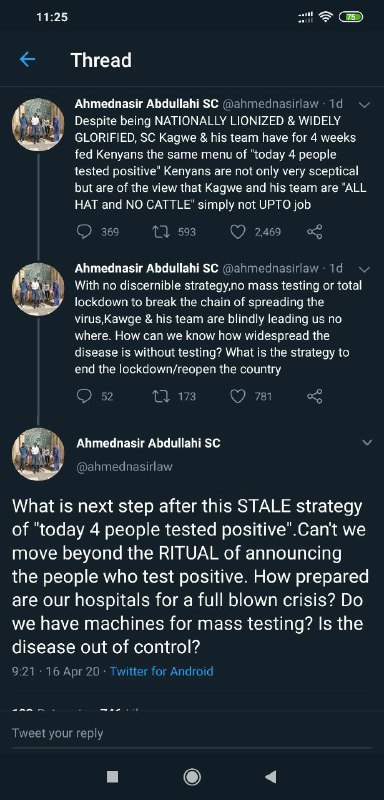
Task: Share the first tweet about SC Kagwe
Action: 315,232
